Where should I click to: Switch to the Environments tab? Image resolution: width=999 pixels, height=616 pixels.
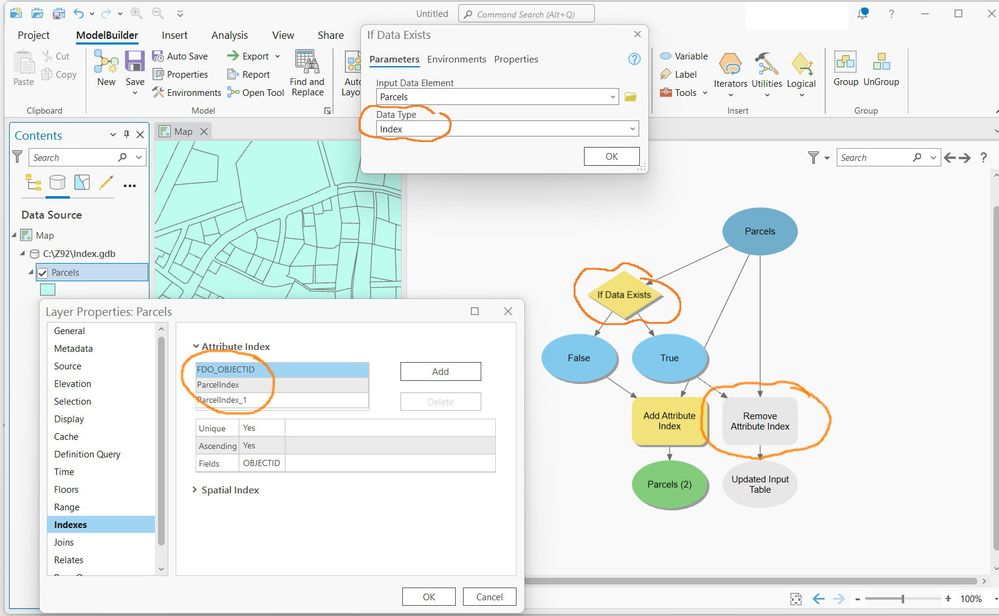pos(456,59)
